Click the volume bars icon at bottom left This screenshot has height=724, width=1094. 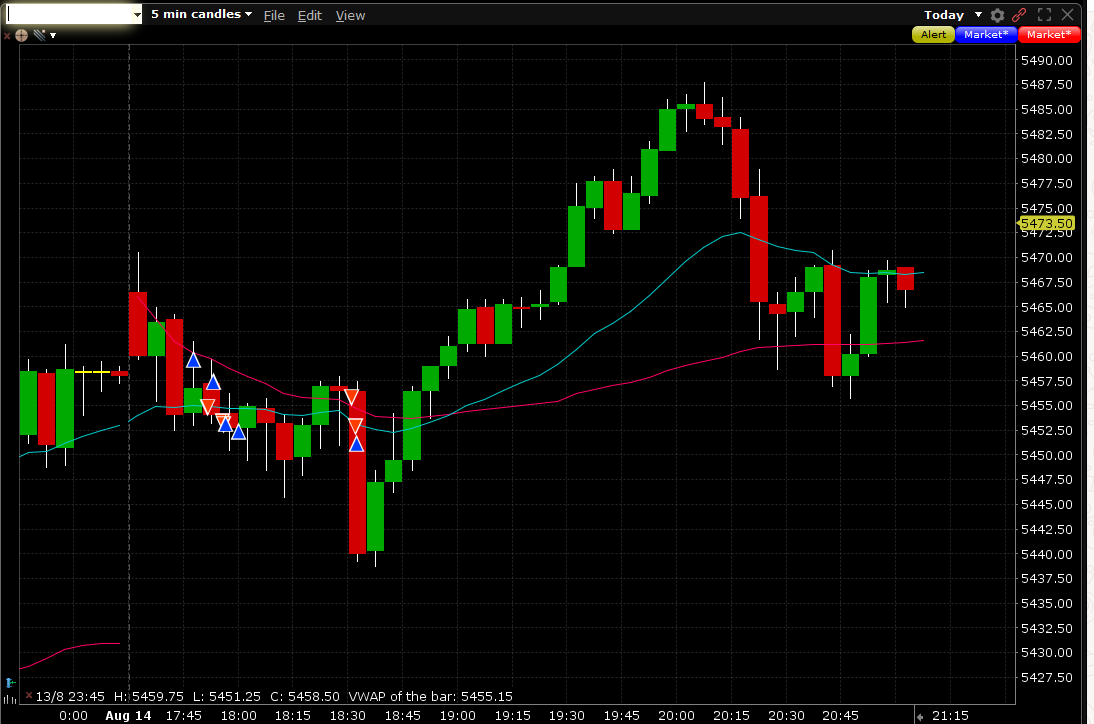coord(10,699)
